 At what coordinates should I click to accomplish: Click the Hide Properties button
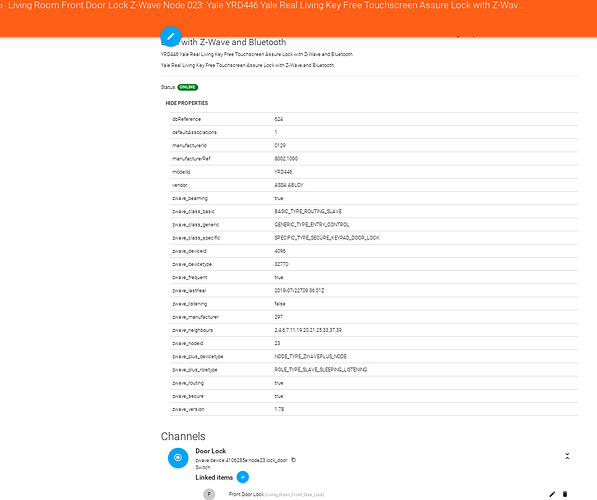pos(187,103)
